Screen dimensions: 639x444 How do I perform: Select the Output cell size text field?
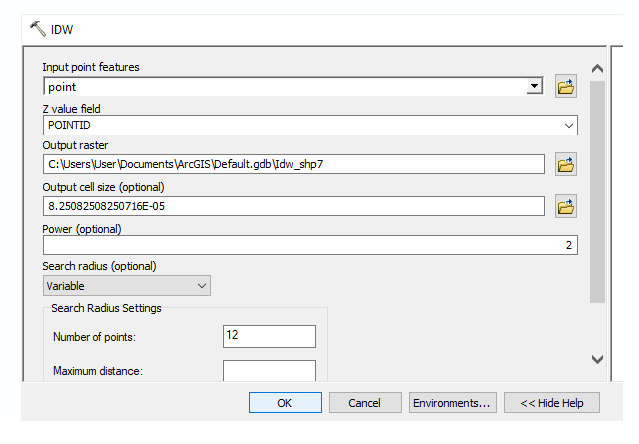pos(294,206)
